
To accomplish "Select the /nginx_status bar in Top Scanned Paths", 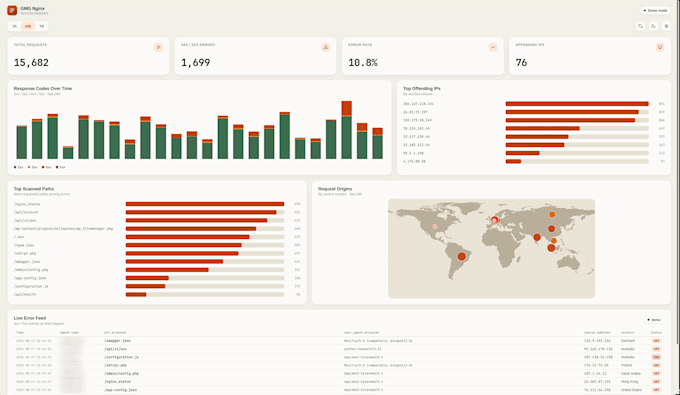I will pyautogui.click(x=205, y=204).
